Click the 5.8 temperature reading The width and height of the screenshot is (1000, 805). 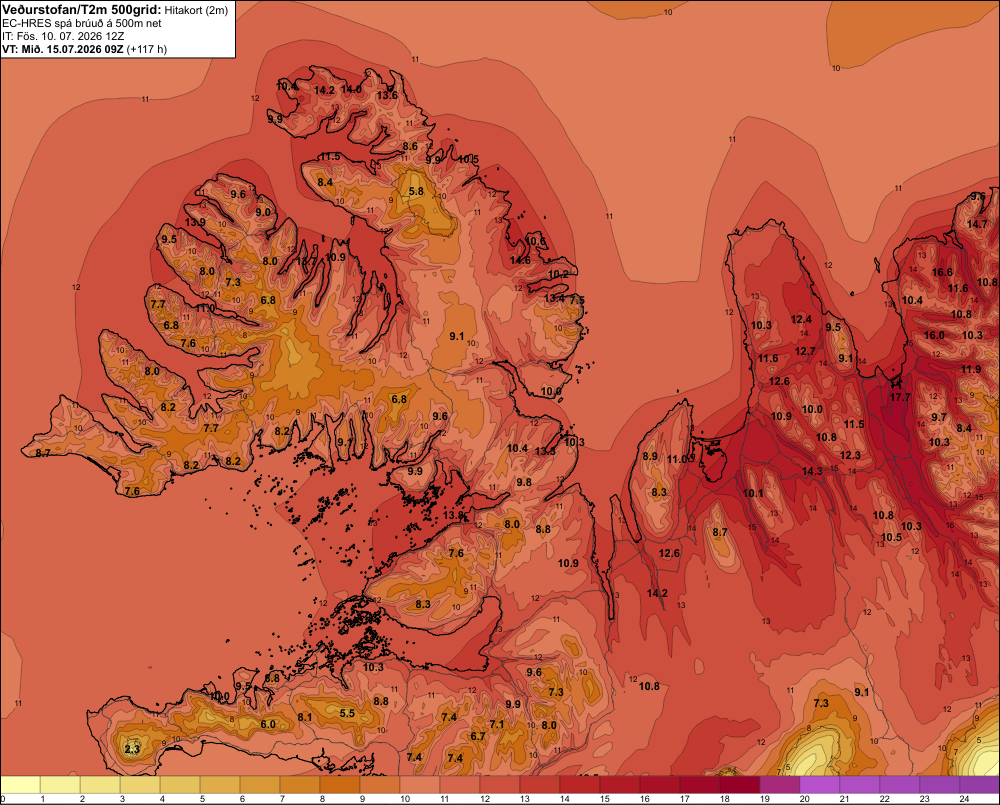[416, 191]
